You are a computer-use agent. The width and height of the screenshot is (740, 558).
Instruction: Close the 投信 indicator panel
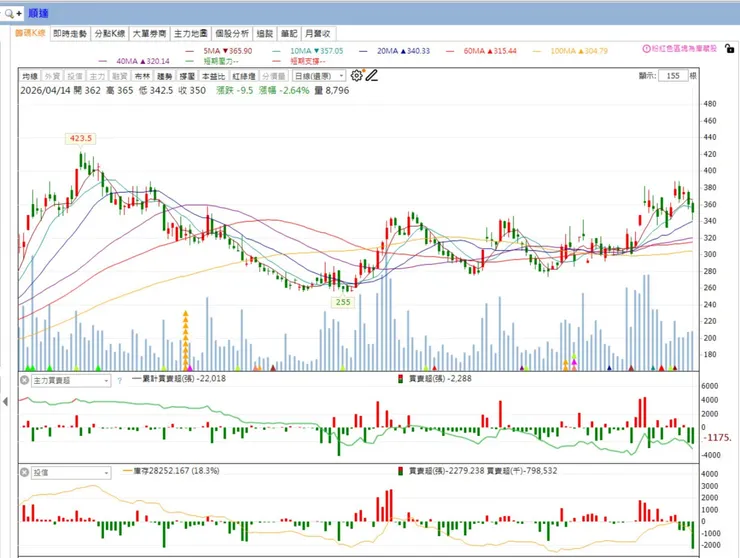(x=25, y=472)
